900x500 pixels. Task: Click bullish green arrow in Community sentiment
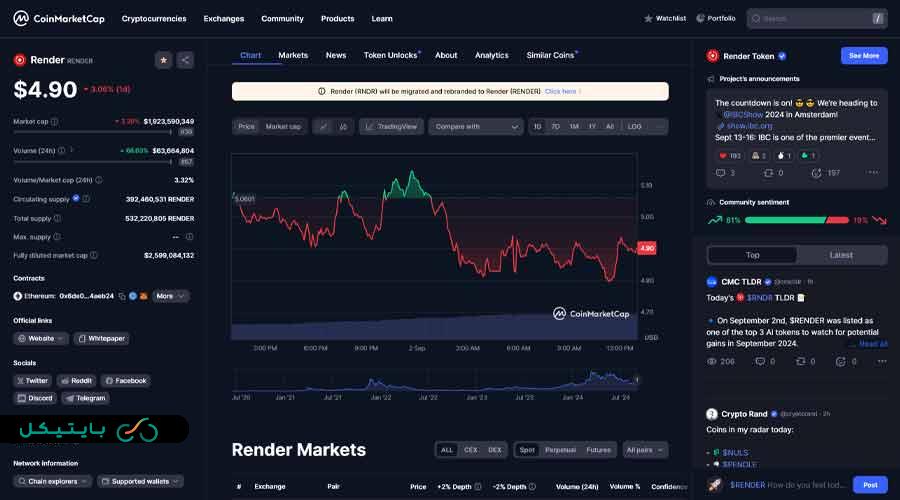[x=715, y=220]
